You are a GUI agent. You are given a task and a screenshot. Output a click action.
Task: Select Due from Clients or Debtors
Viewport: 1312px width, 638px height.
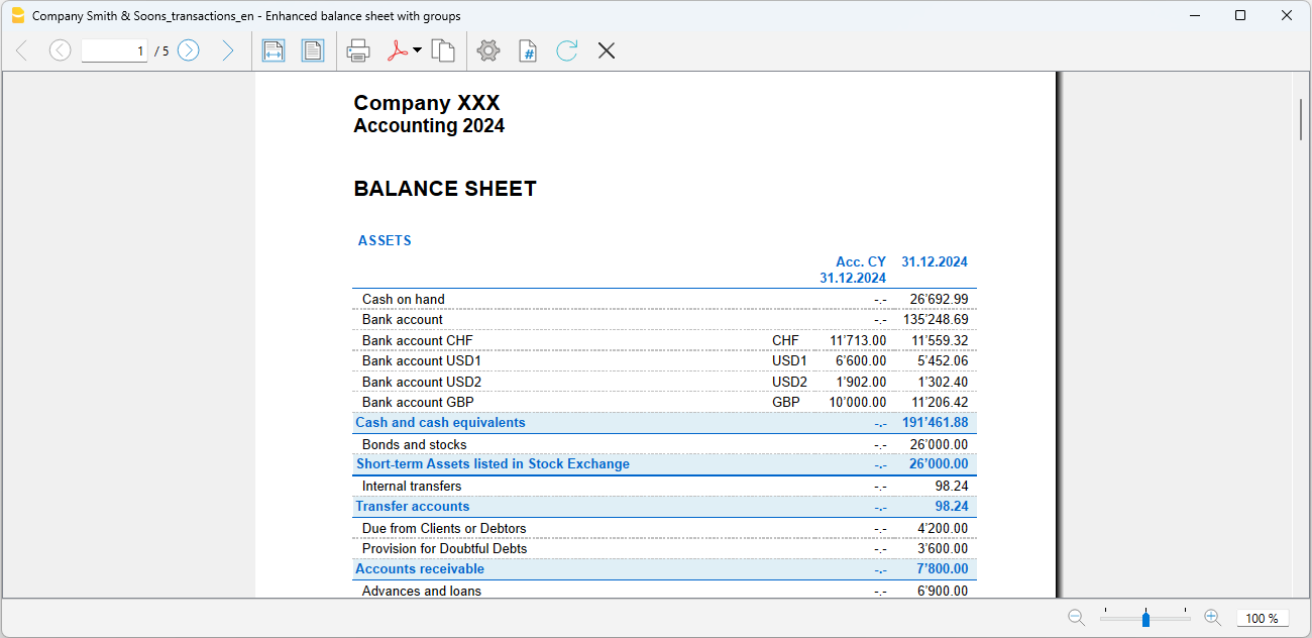[x=444, y=528]
